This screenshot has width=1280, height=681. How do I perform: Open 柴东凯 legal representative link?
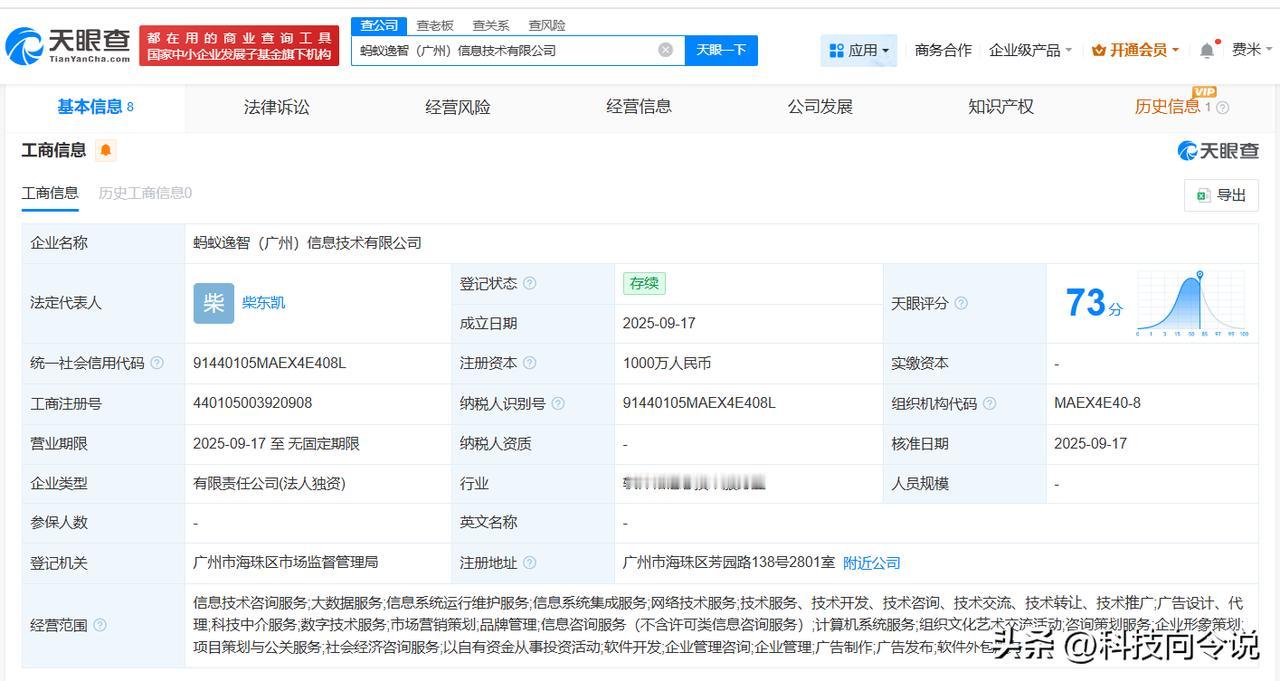coord(263,302)
